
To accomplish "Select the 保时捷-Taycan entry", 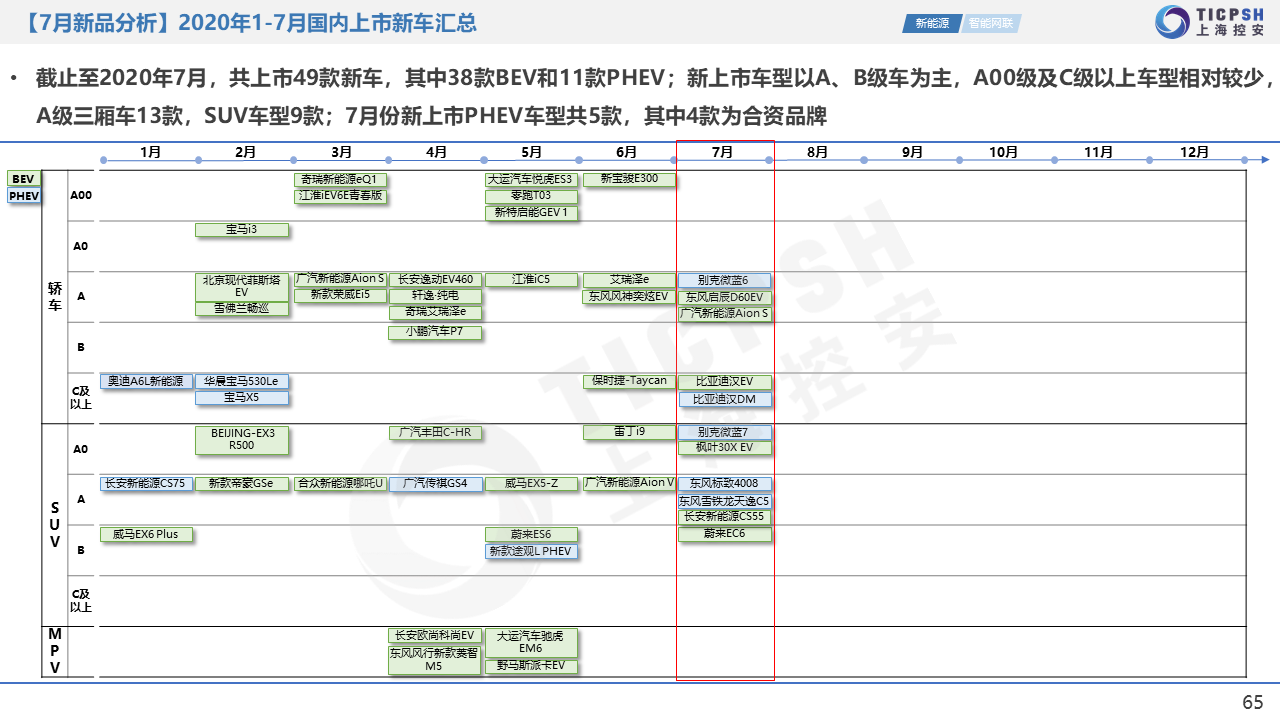I will (629, 382).
